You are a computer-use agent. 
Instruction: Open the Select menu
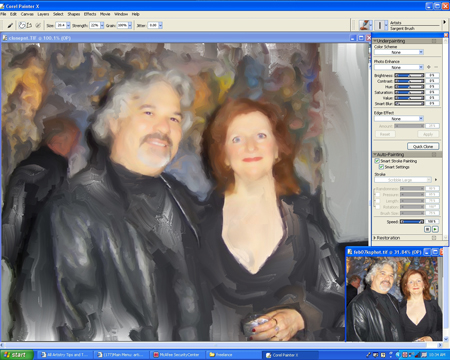tap(58, 14)
